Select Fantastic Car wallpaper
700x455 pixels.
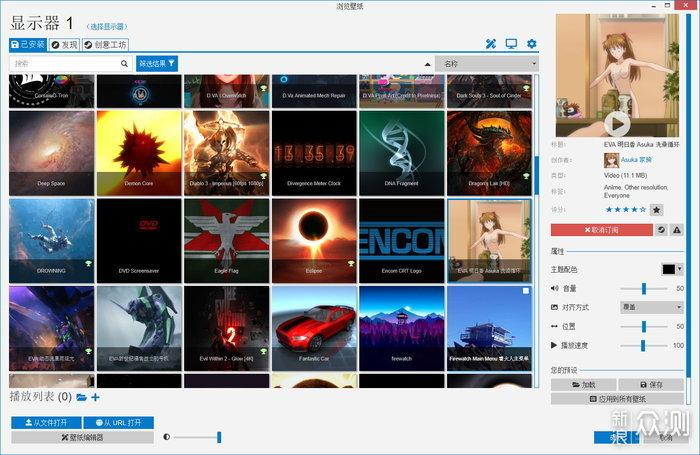[x=314, y=329]
